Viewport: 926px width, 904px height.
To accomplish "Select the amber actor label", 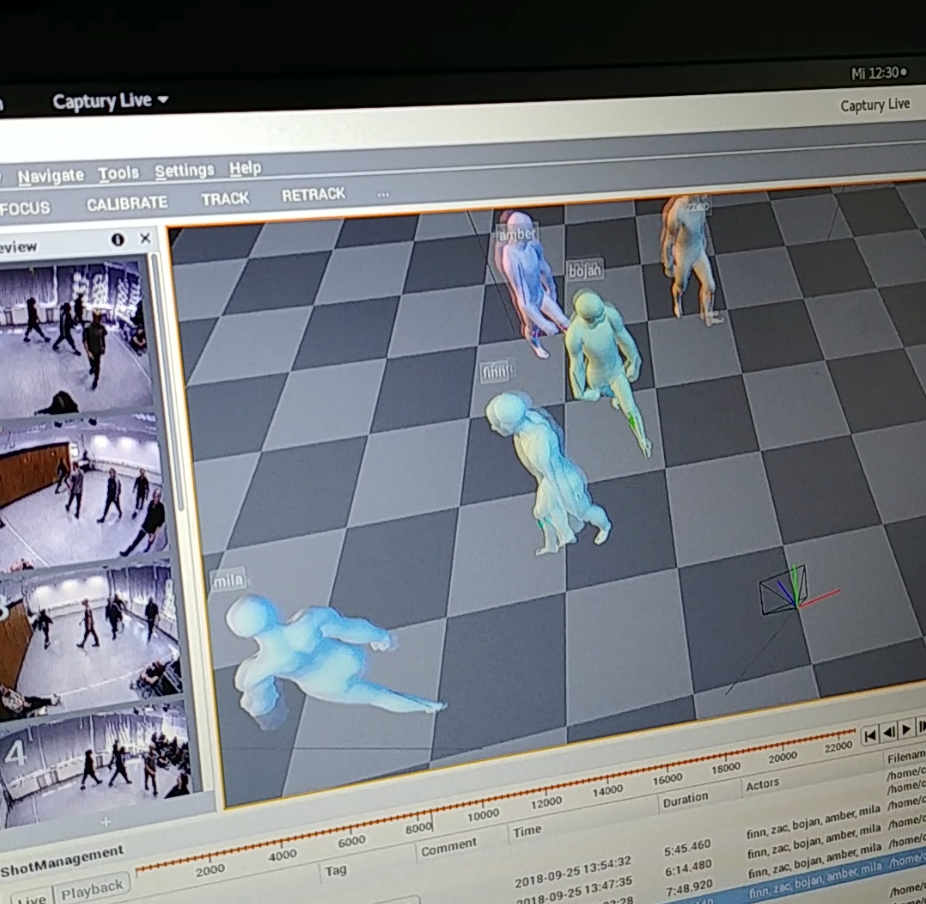I will tap(517, 234).
